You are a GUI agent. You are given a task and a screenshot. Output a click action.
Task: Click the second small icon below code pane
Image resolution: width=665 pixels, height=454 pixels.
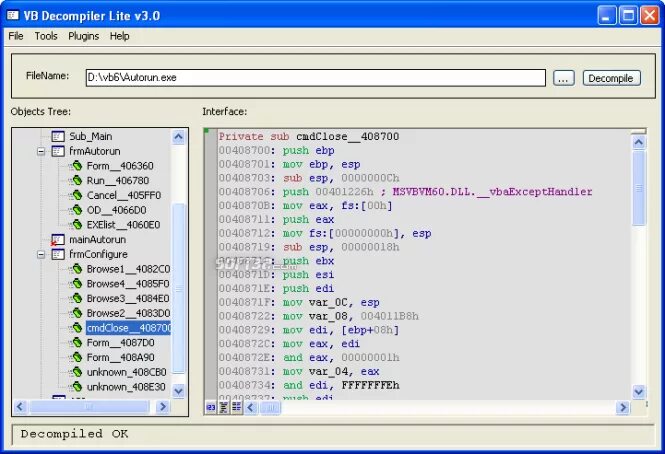click(x=224, y=408)
